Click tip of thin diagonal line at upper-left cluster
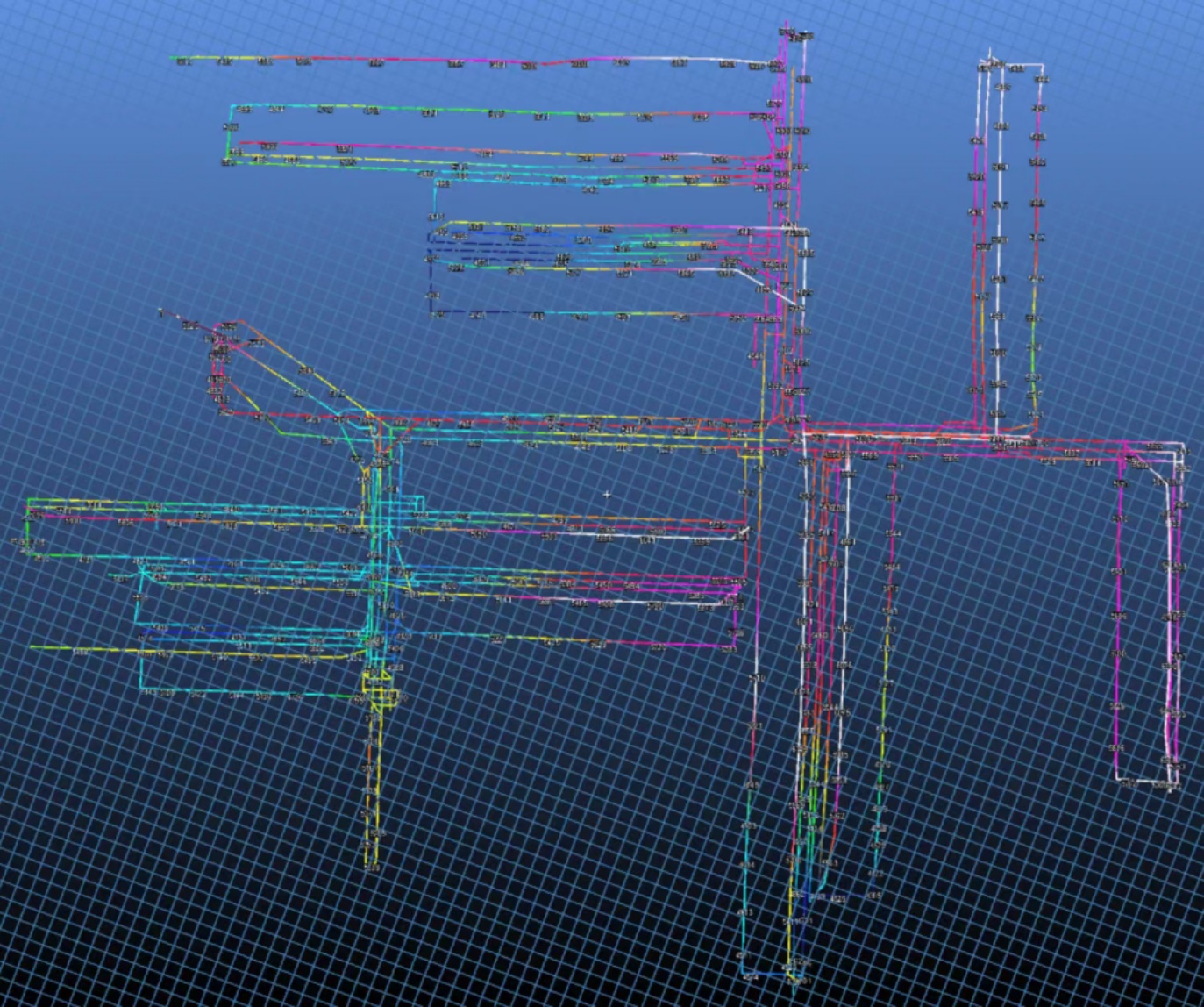The width and height of the screenshot is (1204, 1007). [160, 311]
